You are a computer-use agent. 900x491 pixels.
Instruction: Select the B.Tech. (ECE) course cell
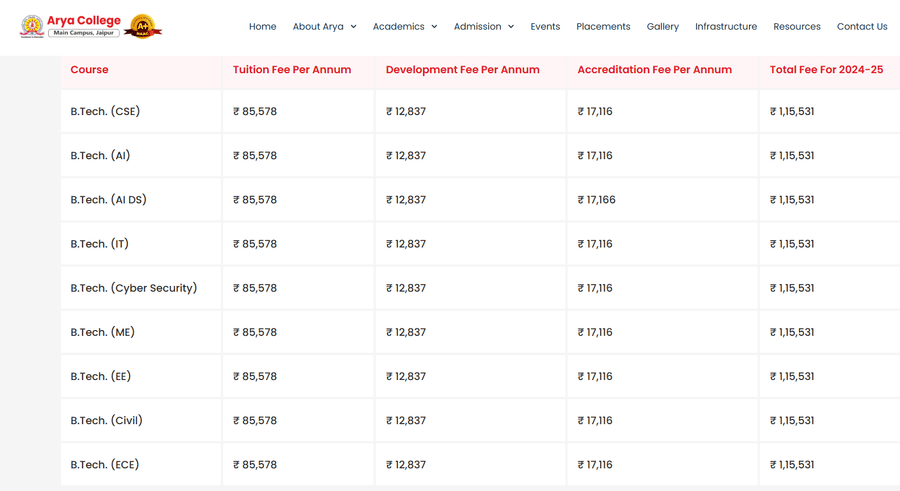coord(105,465)
